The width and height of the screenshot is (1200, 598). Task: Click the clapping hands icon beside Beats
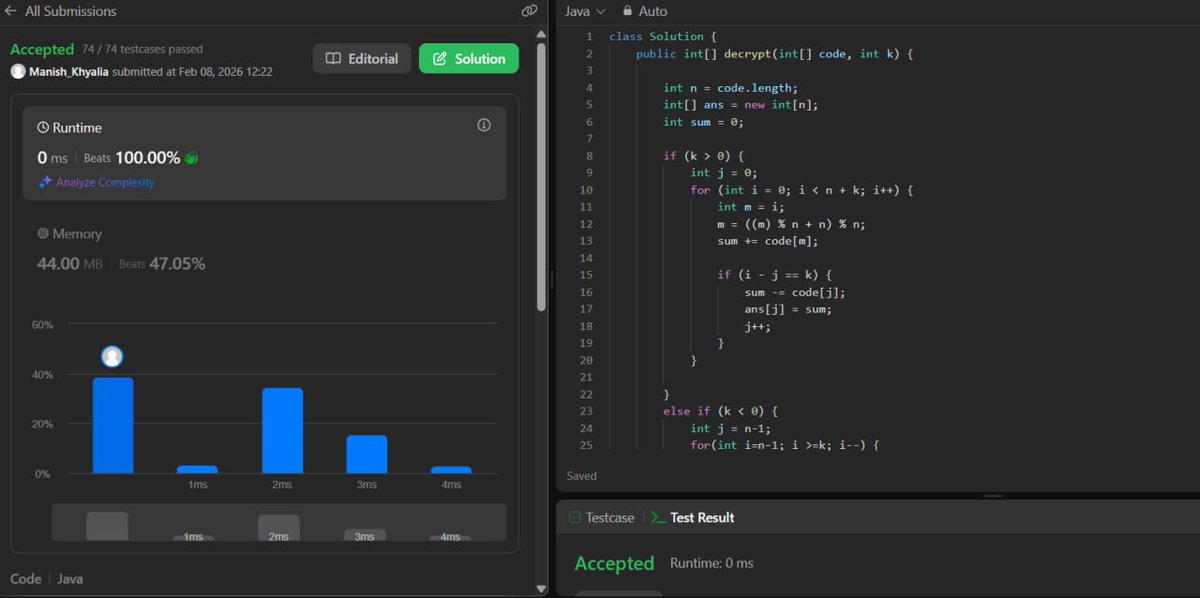coord(191,158)
